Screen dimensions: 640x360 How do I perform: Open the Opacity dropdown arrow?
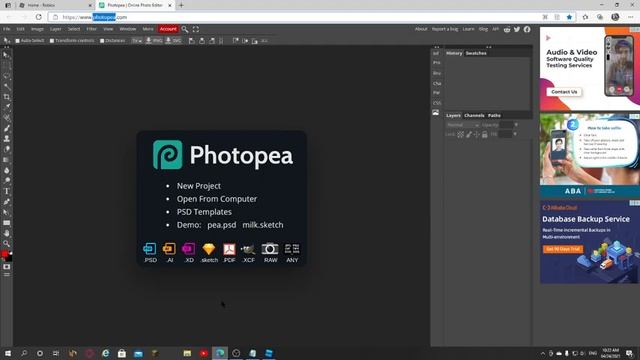[x=516, y=125]
